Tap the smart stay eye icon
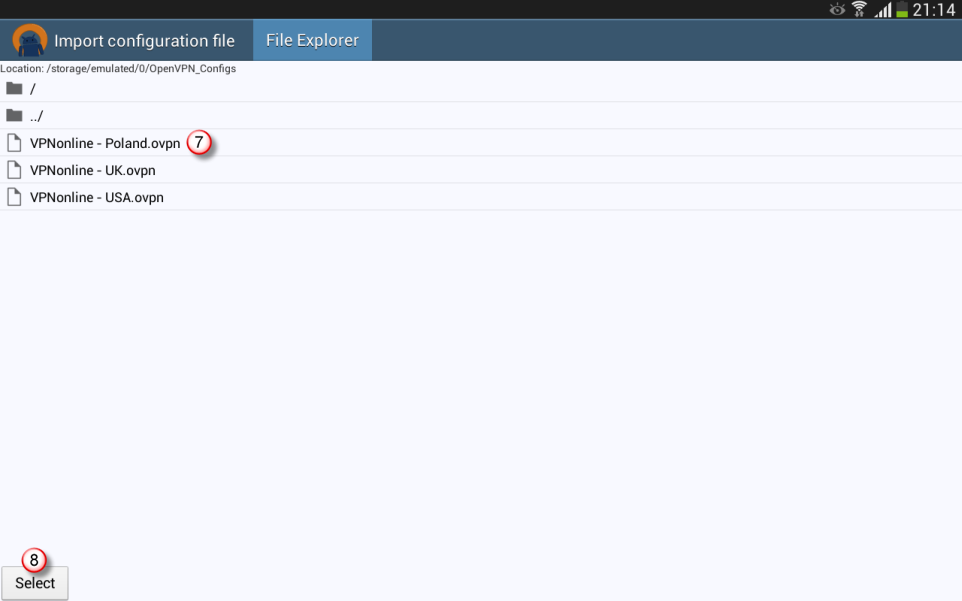This screenshot has height=601, width=962. point(837,9)
